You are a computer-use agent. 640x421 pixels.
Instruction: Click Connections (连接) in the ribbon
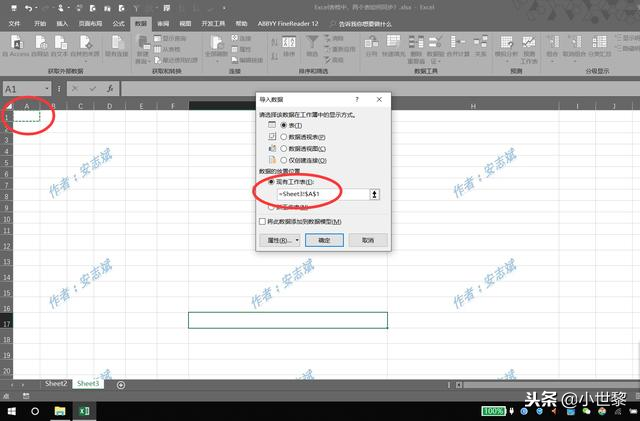(x=242, y=38)
